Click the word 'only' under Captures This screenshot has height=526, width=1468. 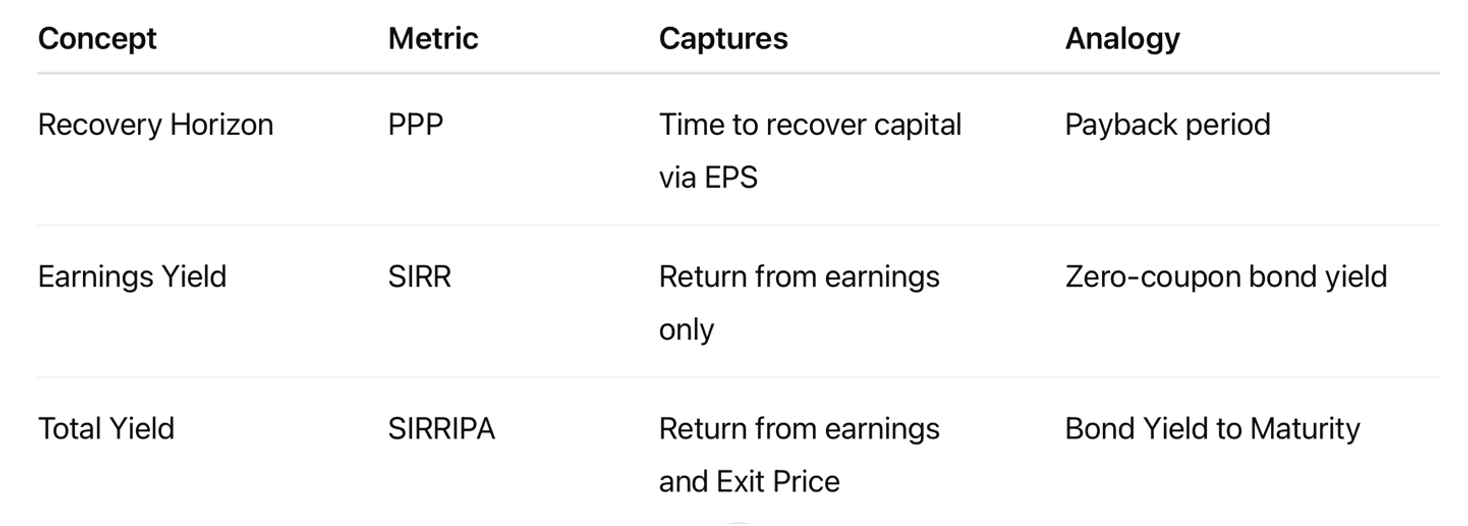click(686, 330)
